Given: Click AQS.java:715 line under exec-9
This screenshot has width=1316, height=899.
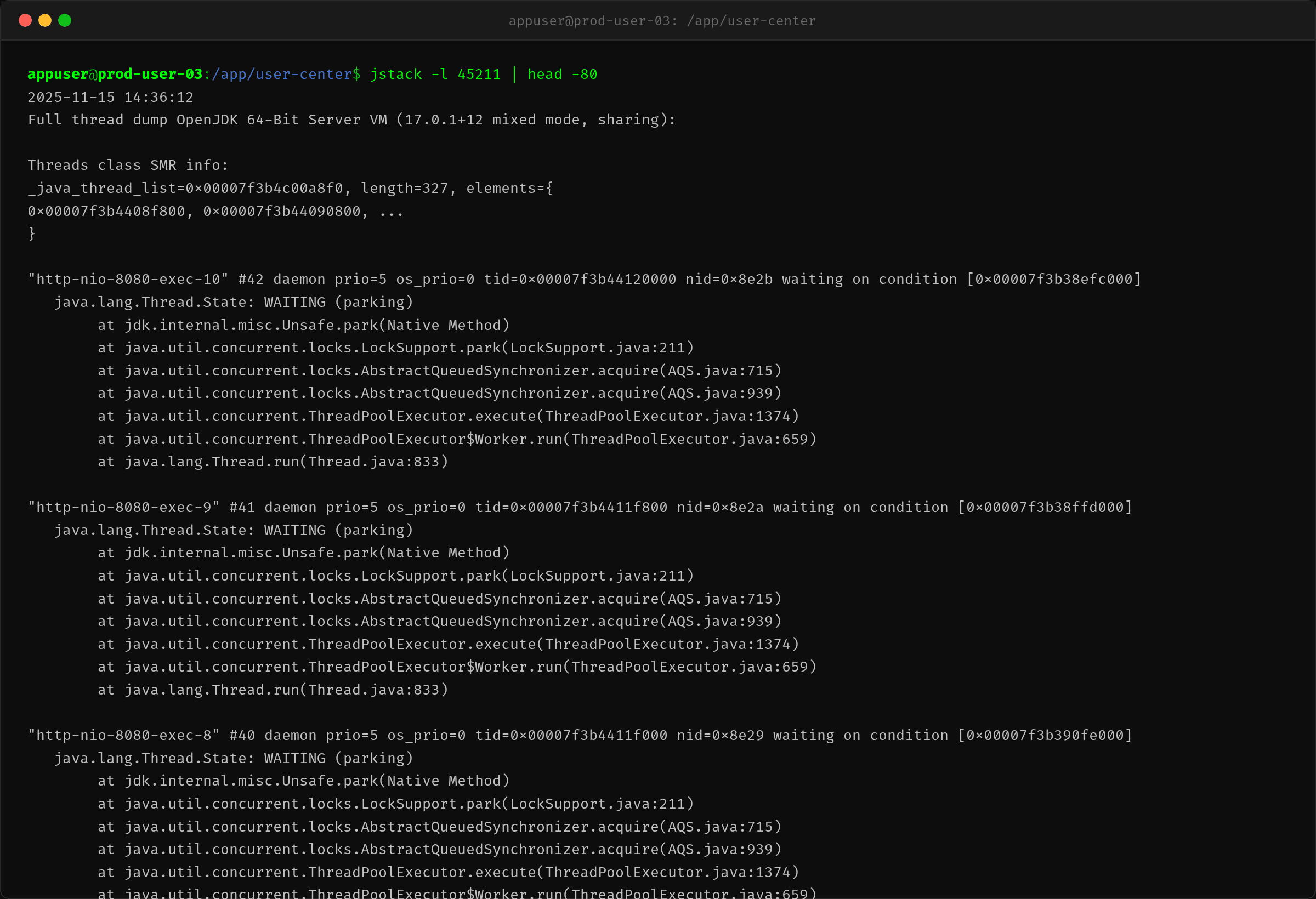Looking at the screenshot, I should point(439,599).
